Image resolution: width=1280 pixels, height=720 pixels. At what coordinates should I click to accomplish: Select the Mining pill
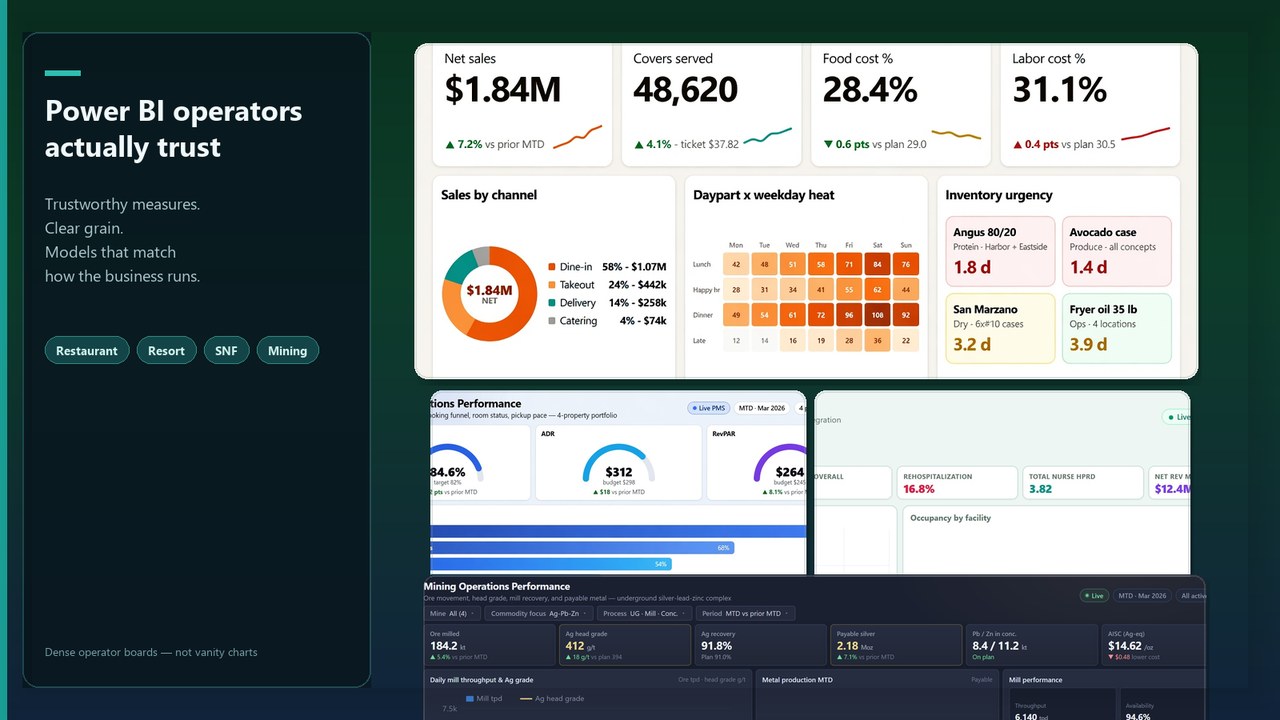287,350
